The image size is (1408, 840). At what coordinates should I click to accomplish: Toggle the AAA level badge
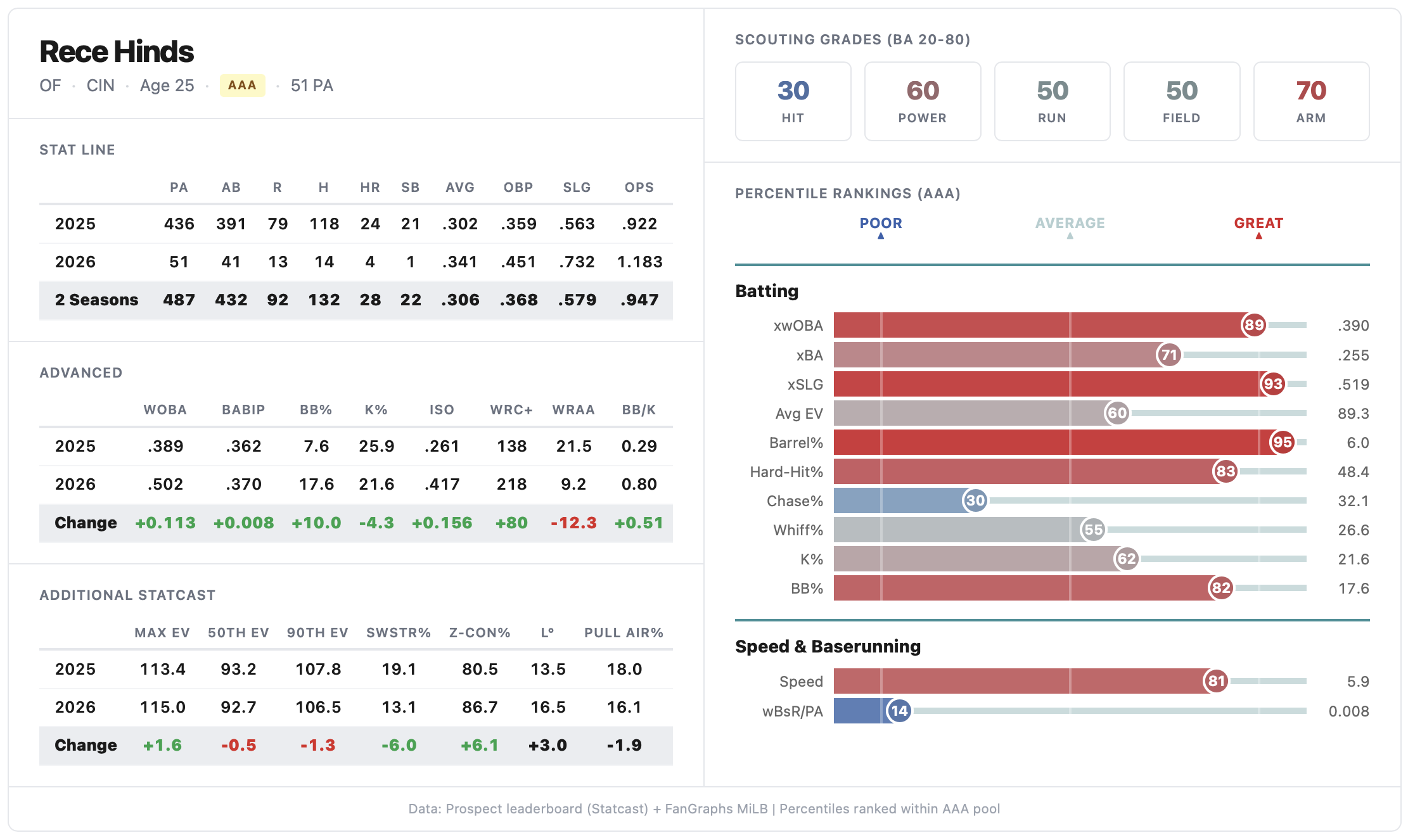pos(243,85)
